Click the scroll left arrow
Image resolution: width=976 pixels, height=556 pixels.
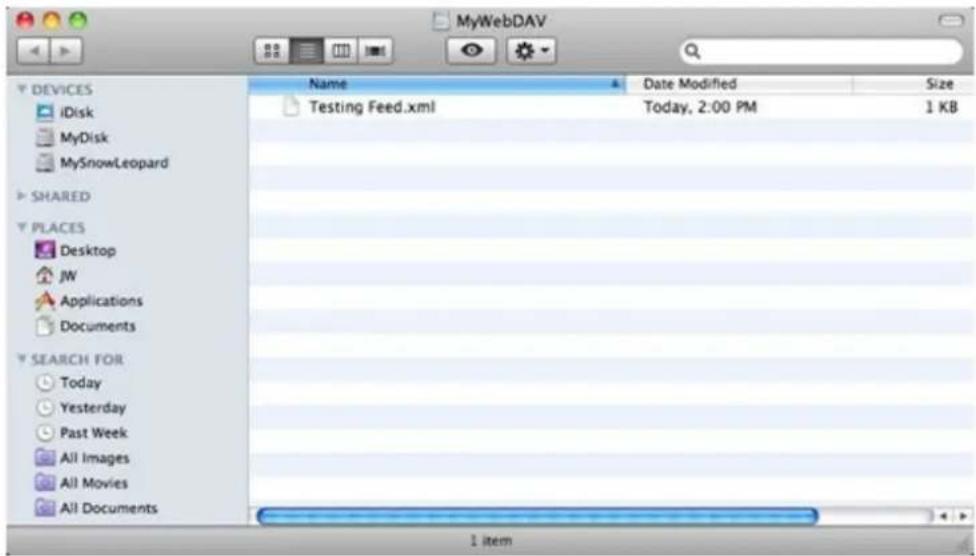944,516
